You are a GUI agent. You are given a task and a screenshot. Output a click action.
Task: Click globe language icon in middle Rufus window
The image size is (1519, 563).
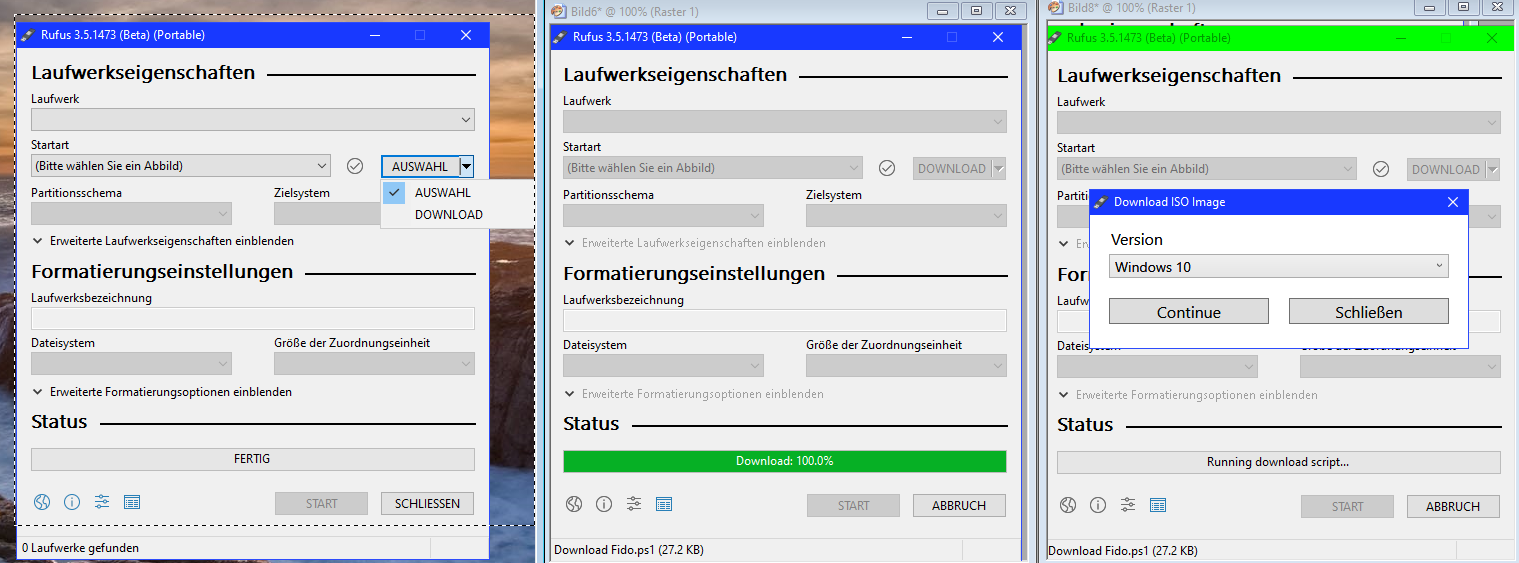[573, 505]
